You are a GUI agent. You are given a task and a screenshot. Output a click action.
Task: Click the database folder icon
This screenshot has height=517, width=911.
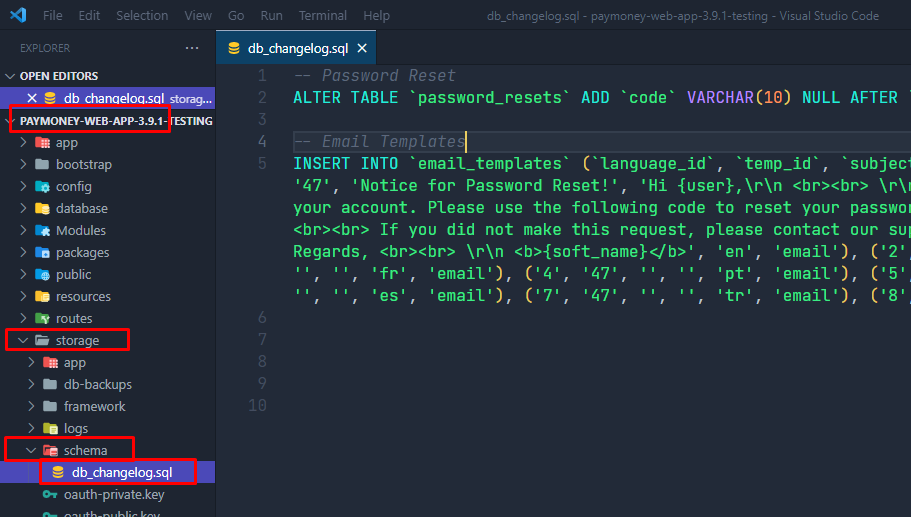(x=42, y=208)
